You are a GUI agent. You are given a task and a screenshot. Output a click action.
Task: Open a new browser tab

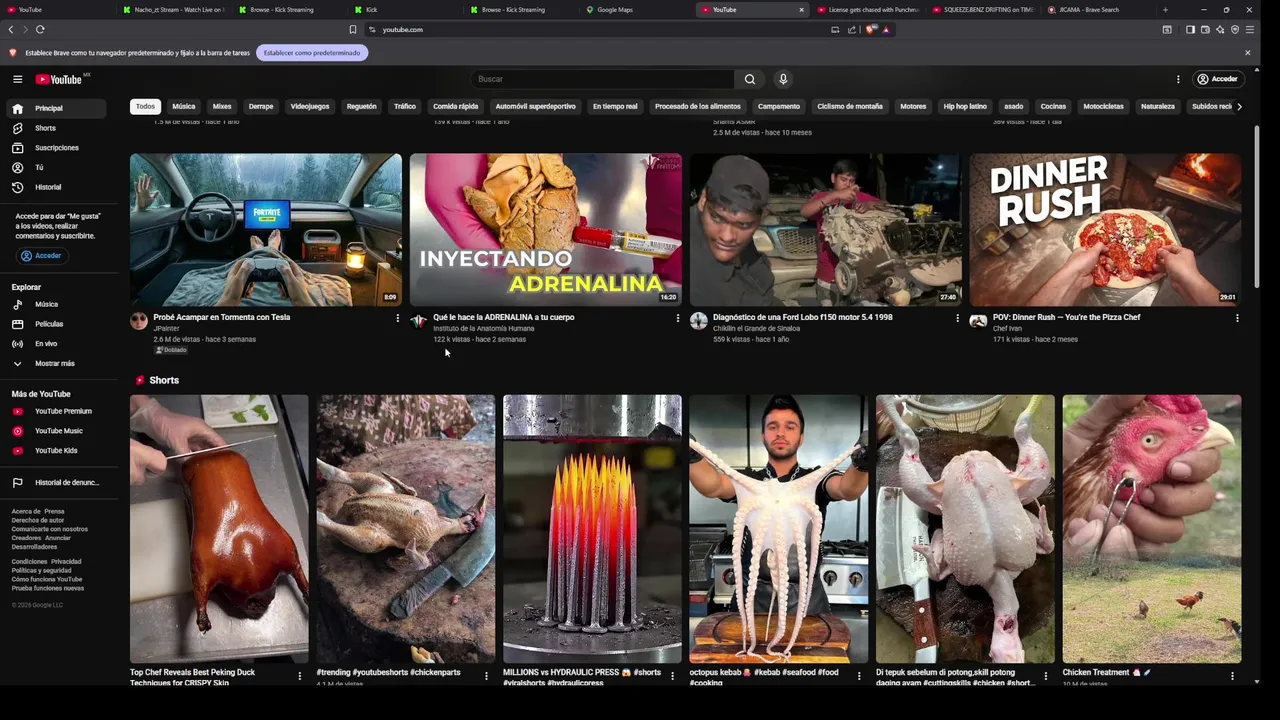tap(1164, 9)
